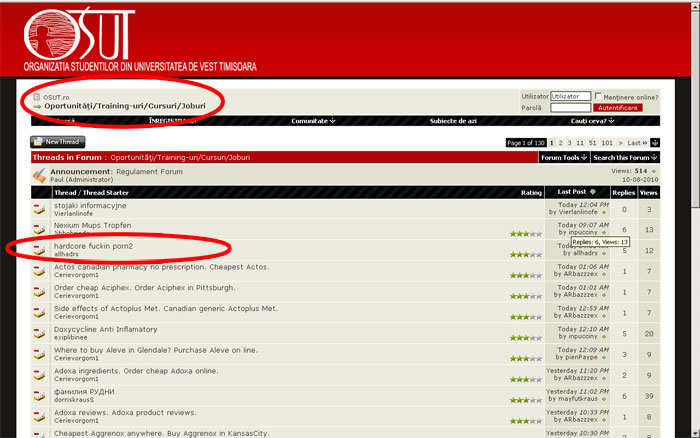
Task: Open the Regulament Forum announcement
Action: 149,171
